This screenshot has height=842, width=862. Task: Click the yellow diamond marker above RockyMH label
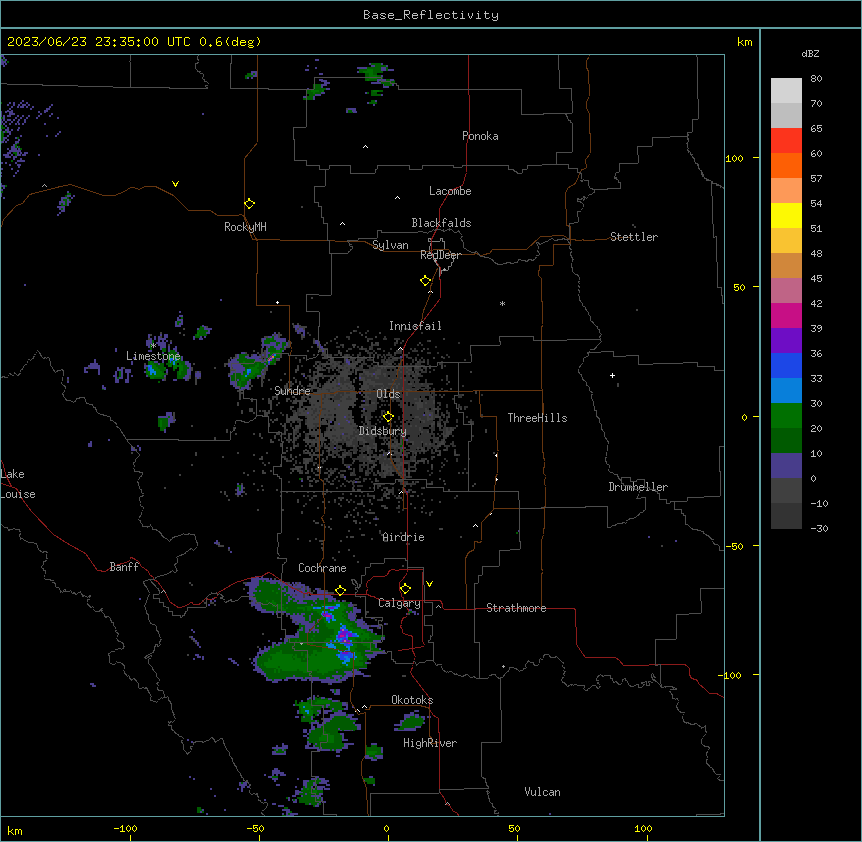250,204
